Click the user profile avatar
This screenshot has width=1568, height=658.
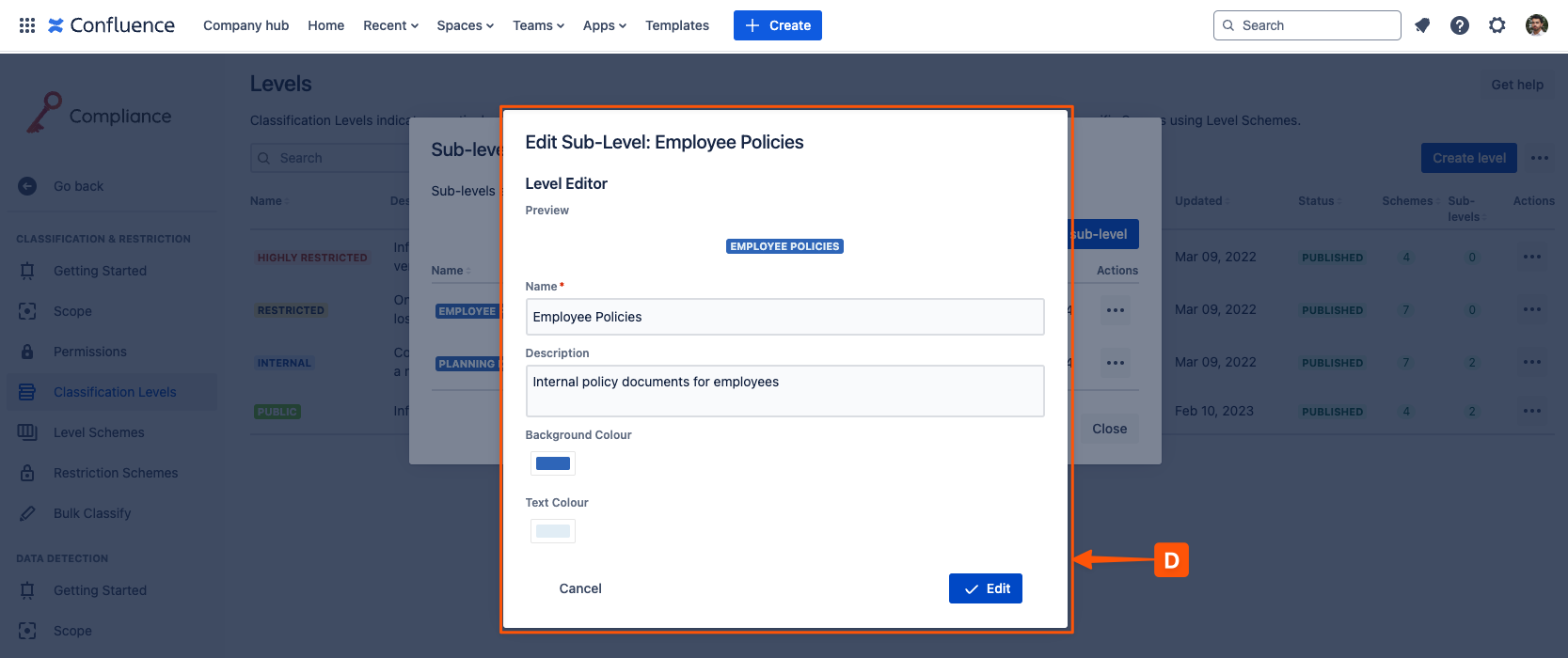point(1537,25)
